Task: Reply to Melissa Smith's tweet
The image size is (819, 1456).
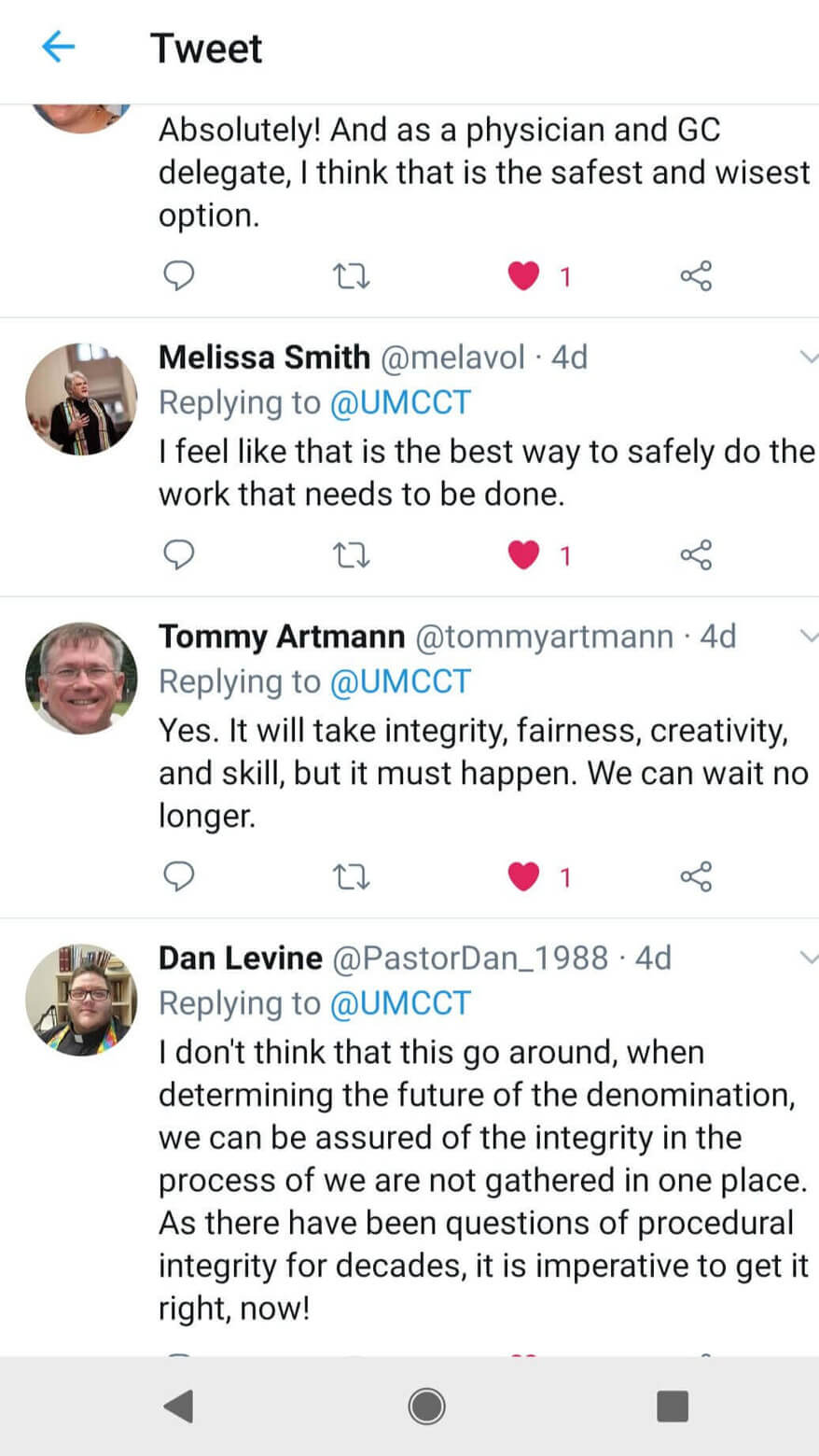Action: tap(179, 554)
